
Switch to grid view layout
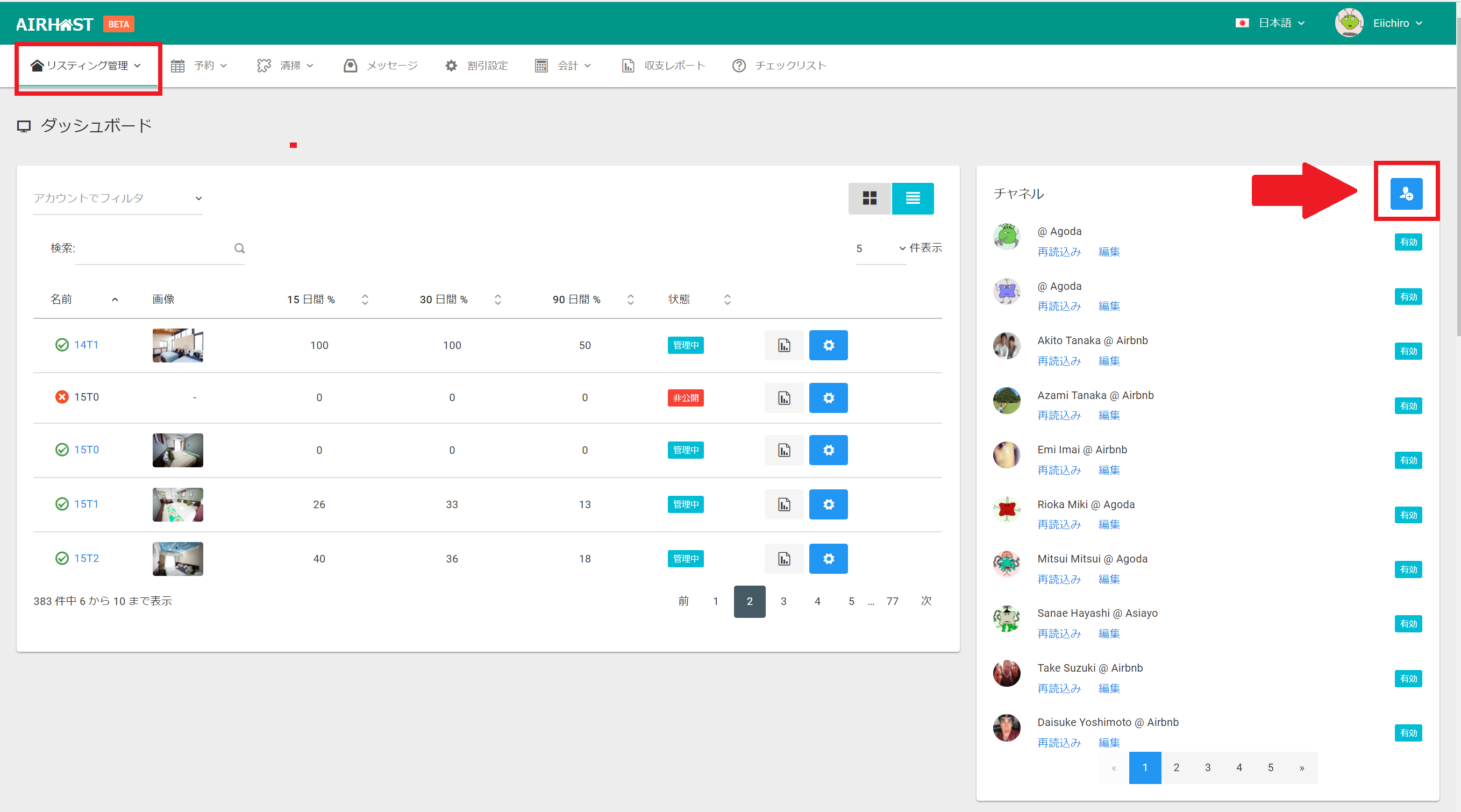869,198
